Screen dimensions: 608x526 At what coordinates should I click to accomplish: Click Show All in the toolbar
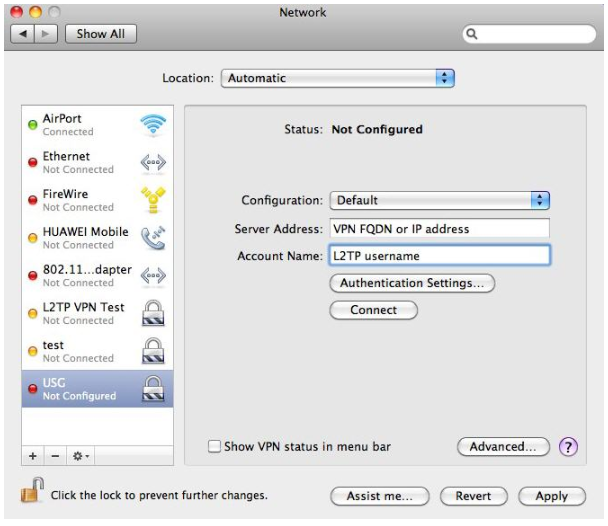click(x=101, y=34)
